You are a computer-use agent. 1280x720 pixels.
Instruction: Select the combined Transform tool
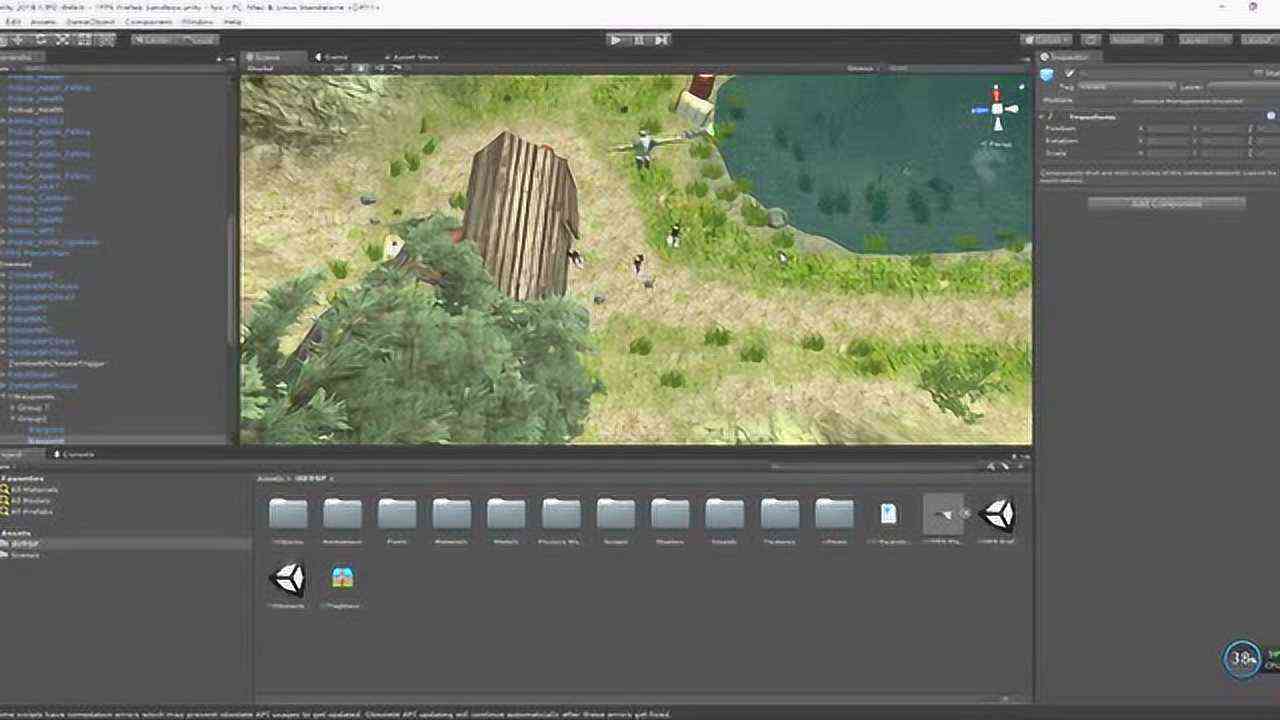(x=106, y=40)
